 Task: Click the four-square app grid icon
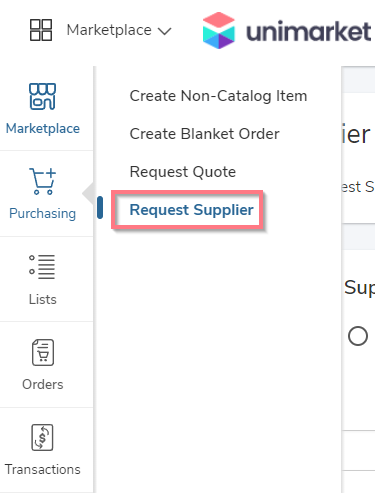point(41,30)
